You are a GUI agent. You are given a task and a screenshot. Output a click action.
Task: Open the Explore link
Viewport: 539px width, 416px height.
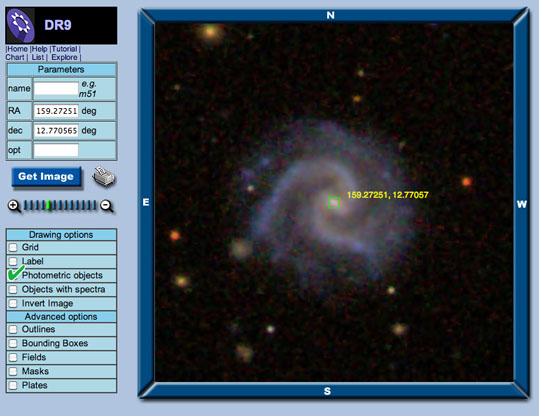pyautogui.click(x=64, y=57)
